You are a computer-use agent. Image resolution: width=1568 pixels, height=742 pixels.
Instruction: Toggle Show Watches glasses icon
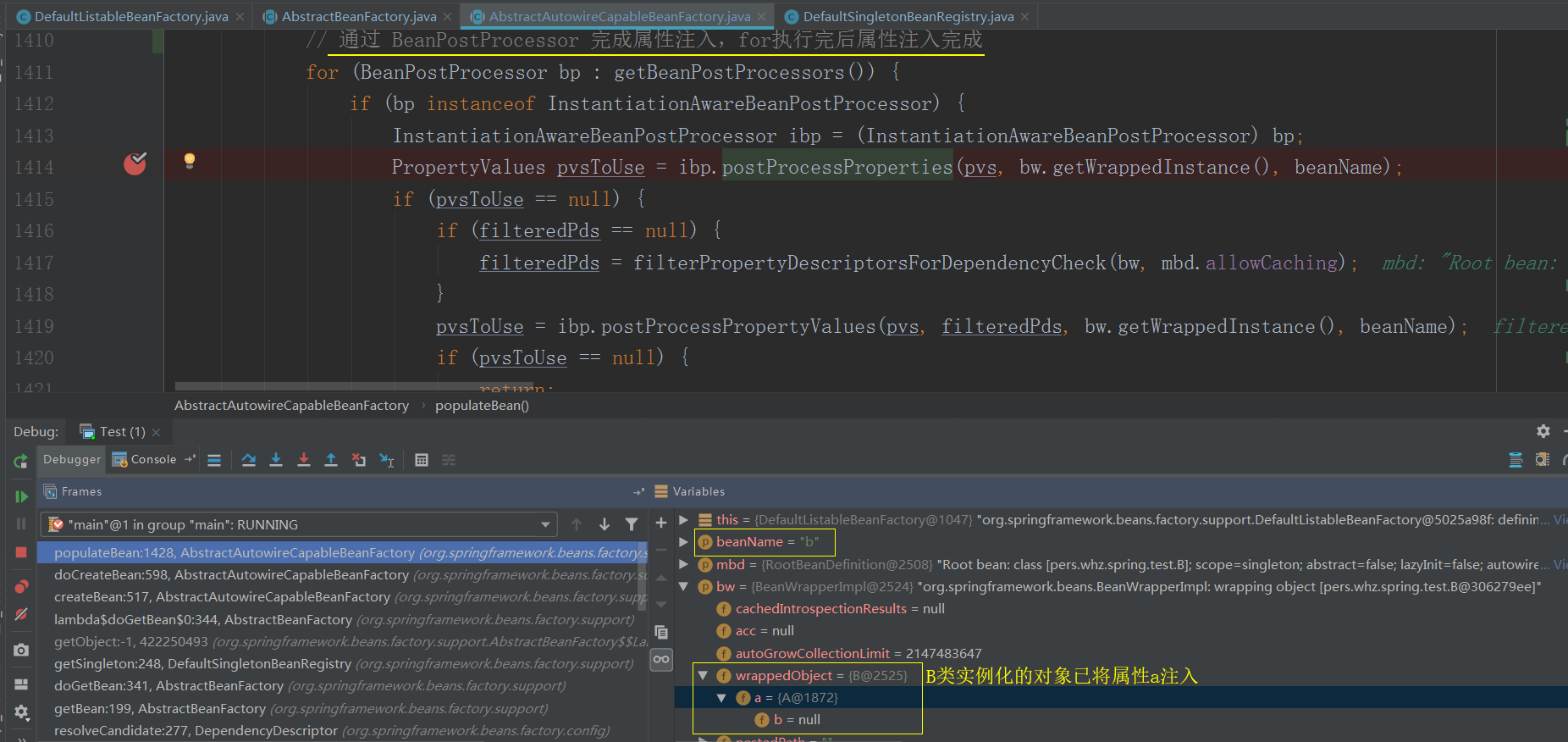[661, 659]
